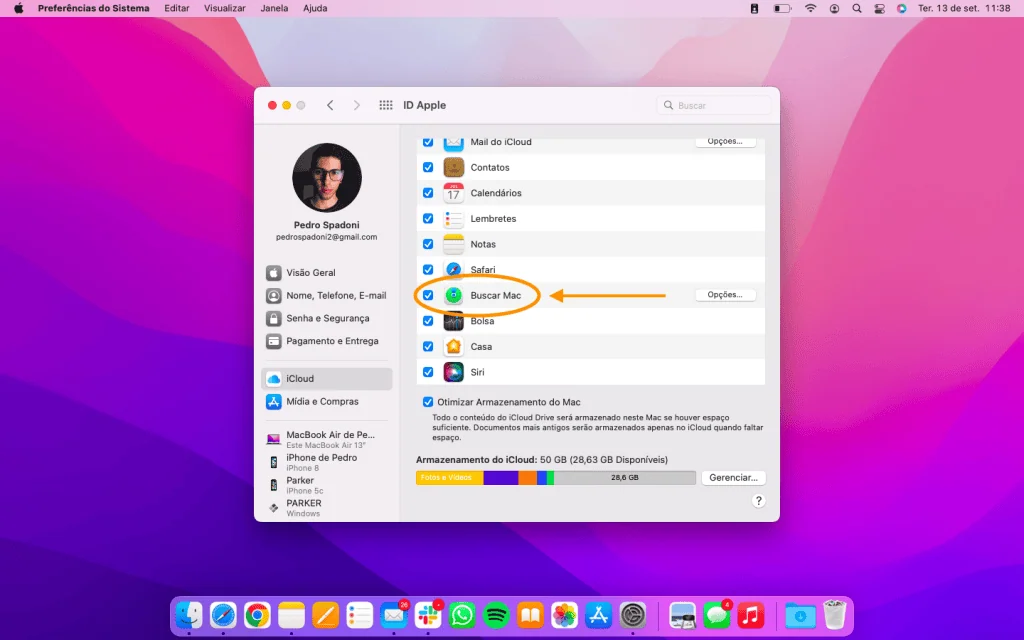The image size is (1024, 640).
Task: Open the show all preferences grid
Action: coord(385,104)
